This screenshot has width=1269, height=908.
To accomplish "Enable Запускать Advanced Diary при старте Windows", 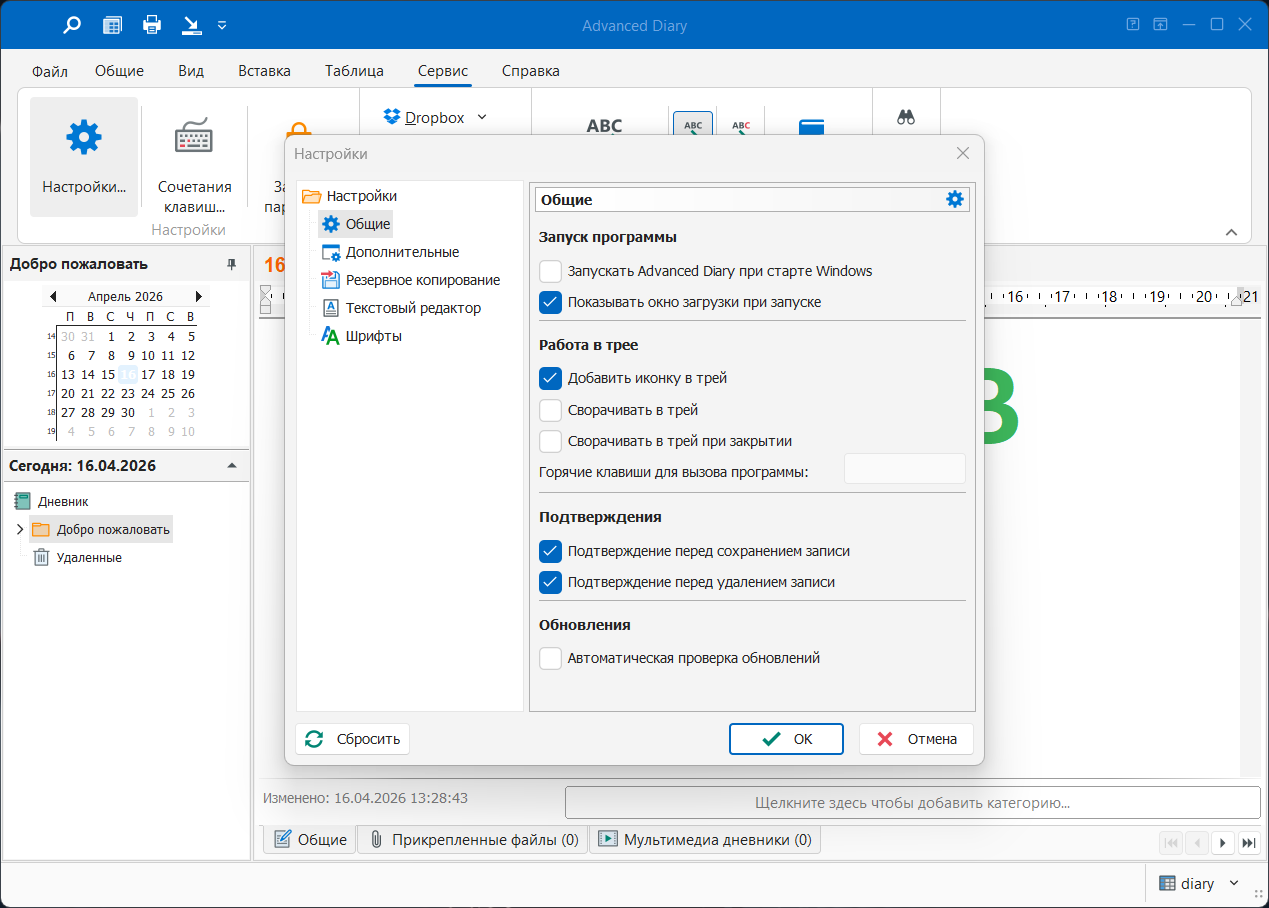I will pyautogui.click(x=551, y=271).
